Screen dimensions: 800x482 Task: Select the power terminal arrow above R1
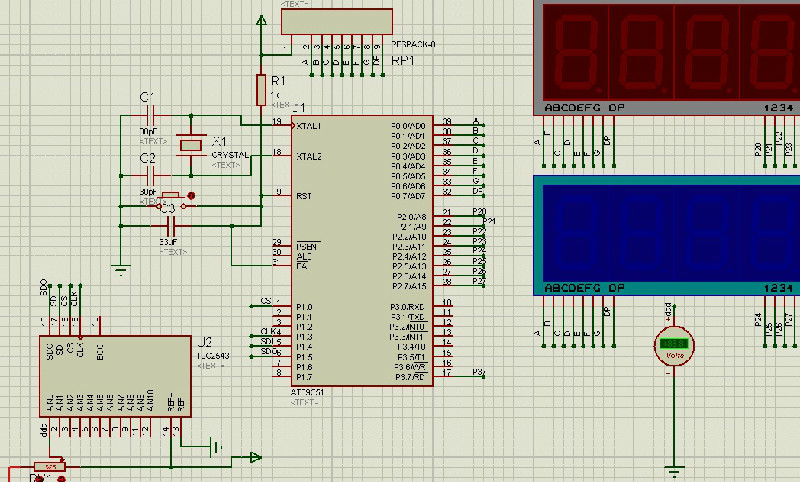(262, 20)
